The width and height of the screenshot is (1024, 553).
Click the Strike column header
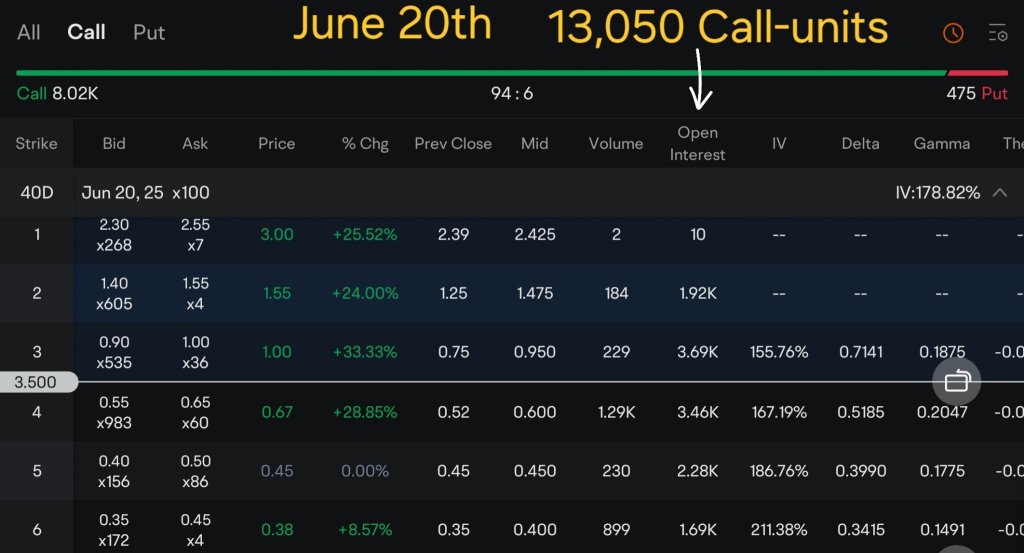click(37, 143)
